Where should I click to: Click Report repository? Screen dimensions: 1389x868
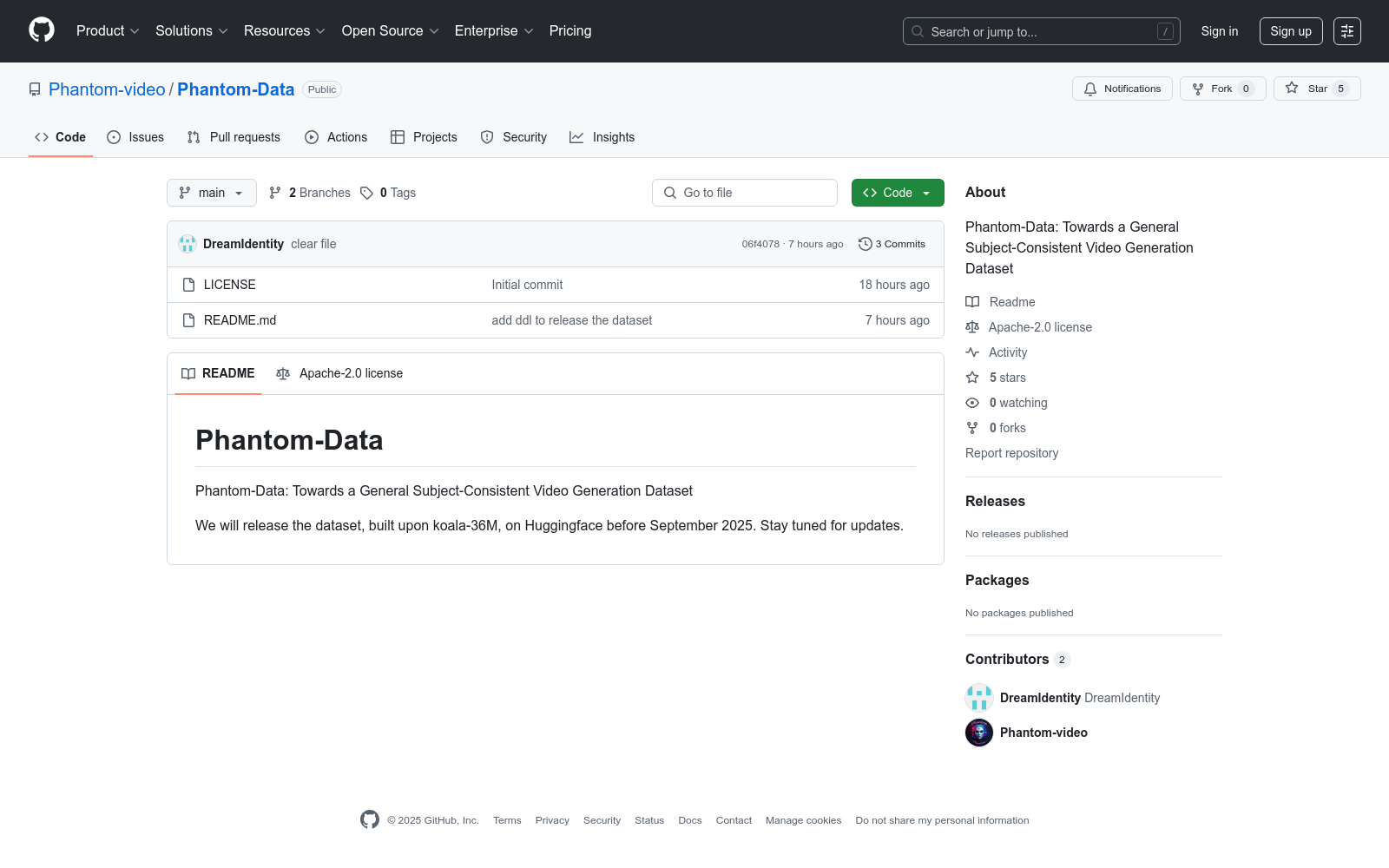(x=1011, y=453)
